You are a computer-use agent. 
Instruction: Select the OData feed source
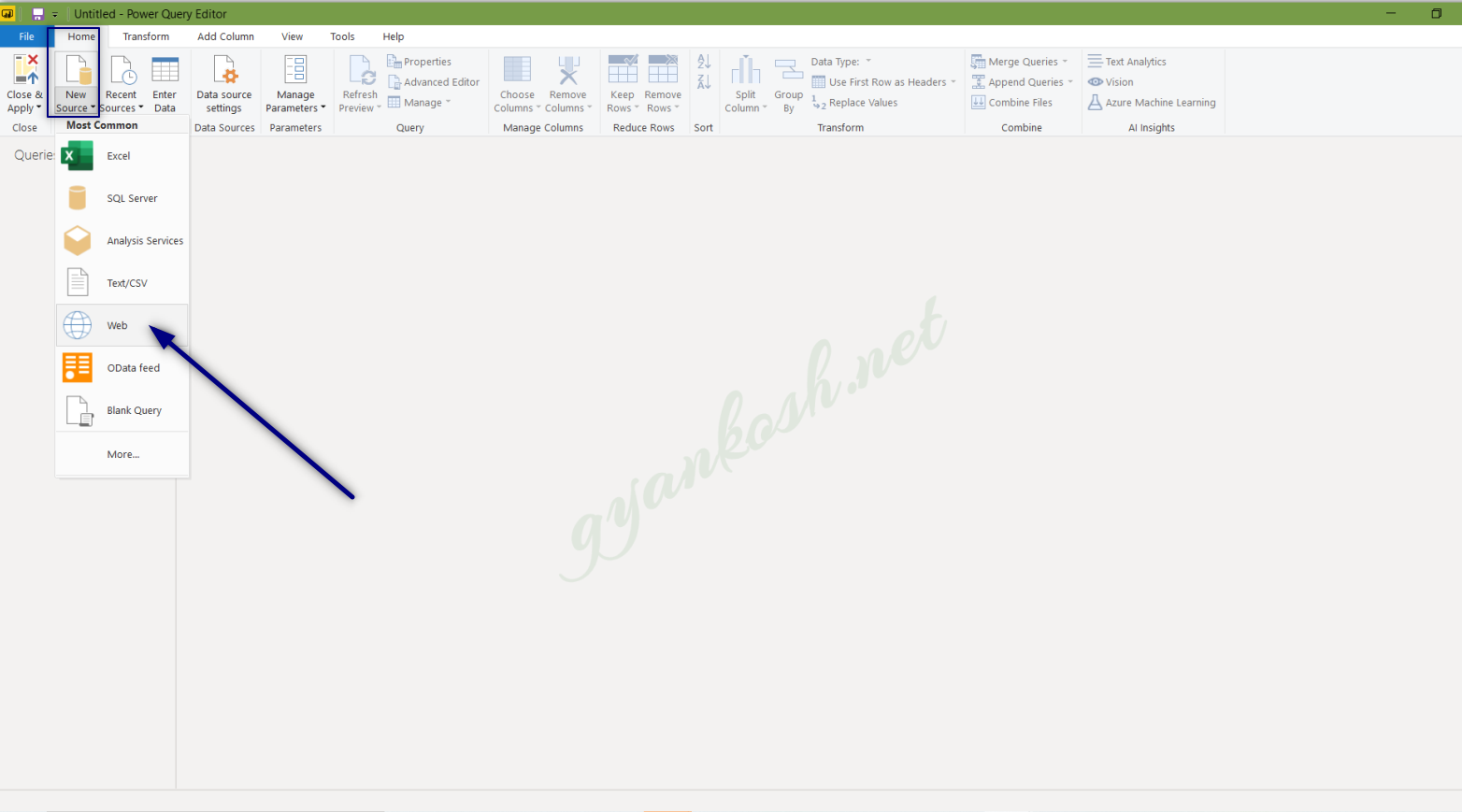[x=122, y=368]
